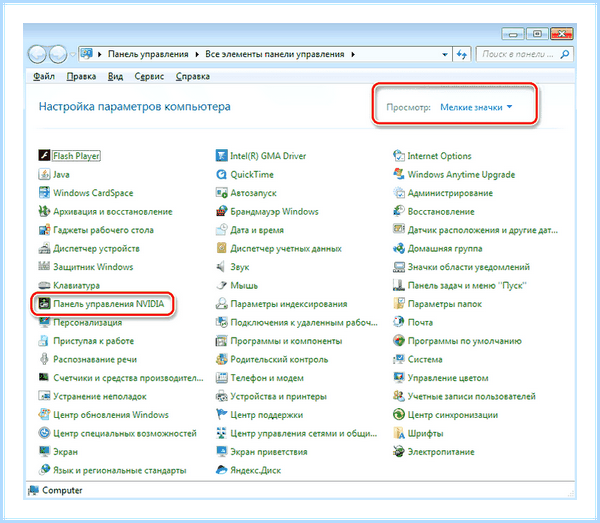Open Телефон и модем link
The image size is (600, 523).
coord(267,378)
